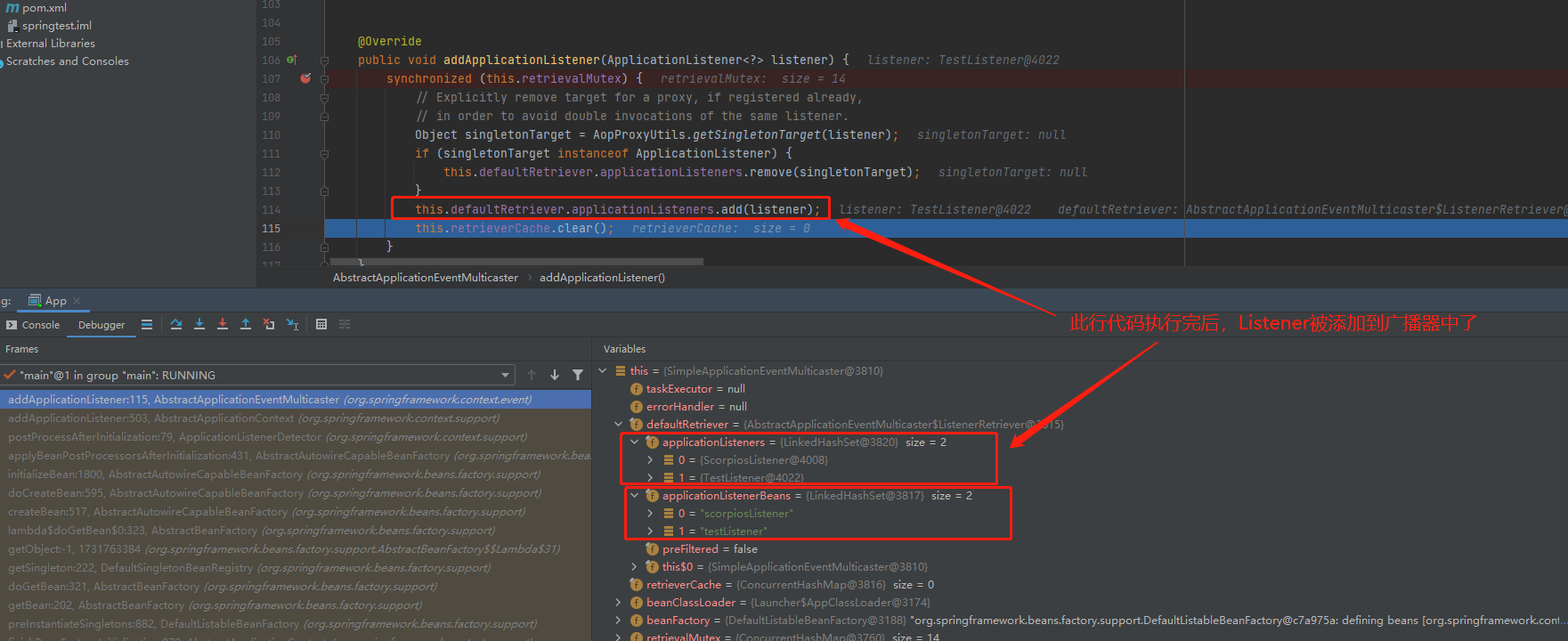Click the fold marker on line 106
The width and height of the screenshot is (1568, 641).
pos(324,61)
